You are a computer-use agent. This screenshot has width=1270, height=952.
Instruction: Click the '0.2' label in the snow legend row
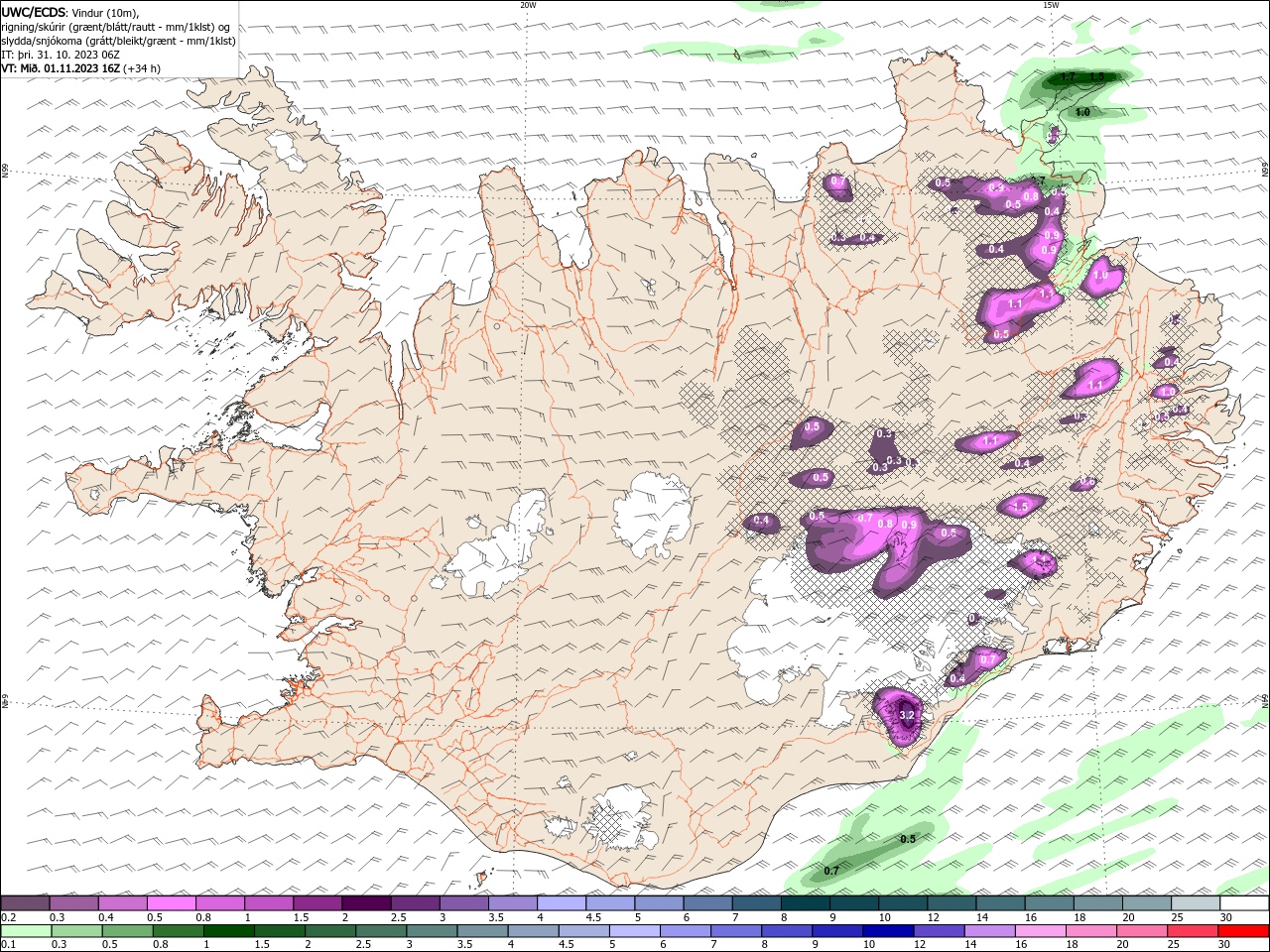[9, 917]
